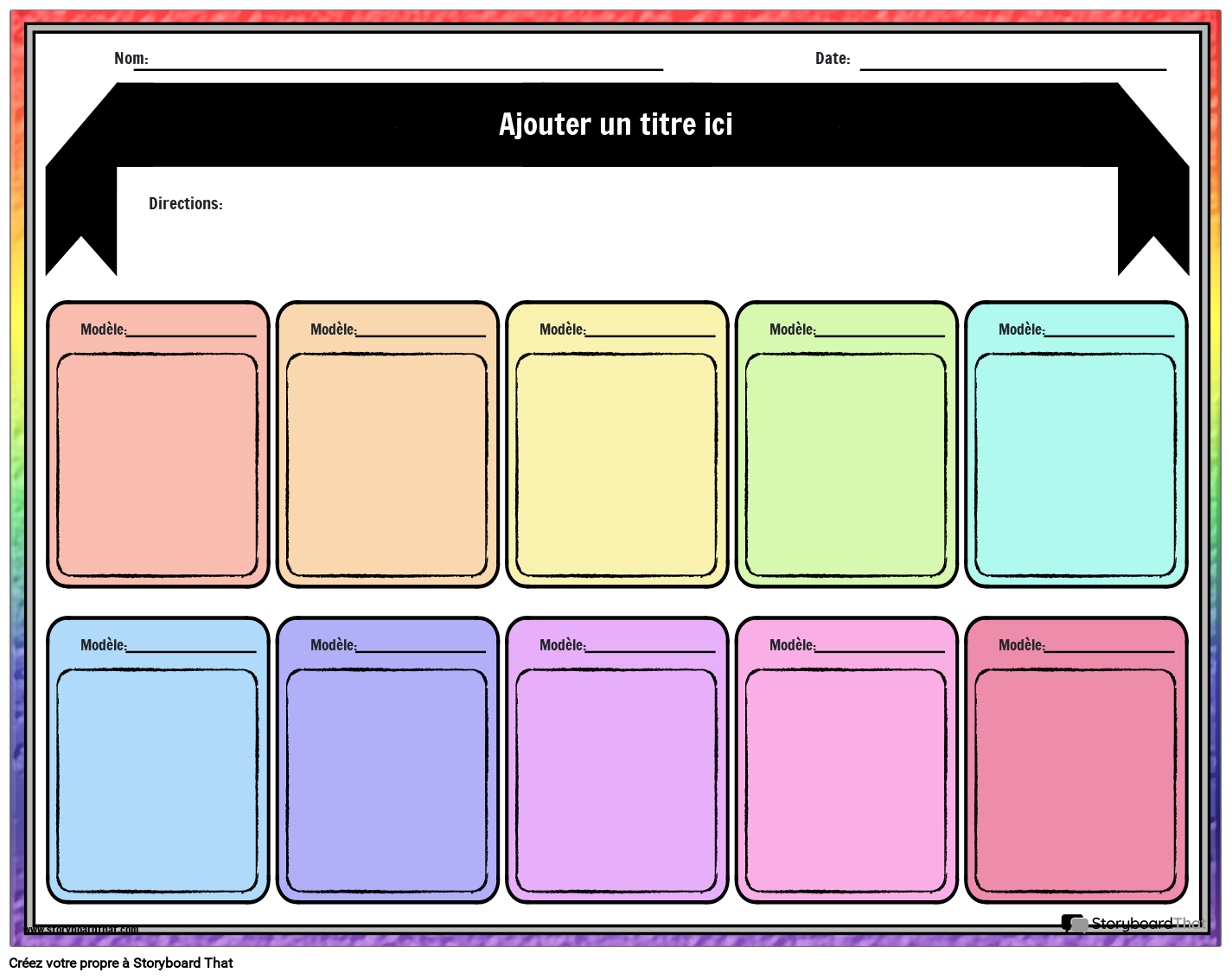1232x979 pixels.
Task: Select the large box inside the salmon card
Action: 157,465
